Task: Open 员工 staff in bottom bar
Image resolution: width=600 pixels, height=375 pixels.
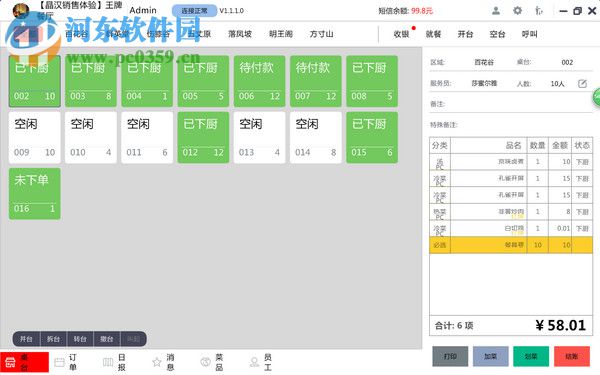Action: tap(261, 362)
